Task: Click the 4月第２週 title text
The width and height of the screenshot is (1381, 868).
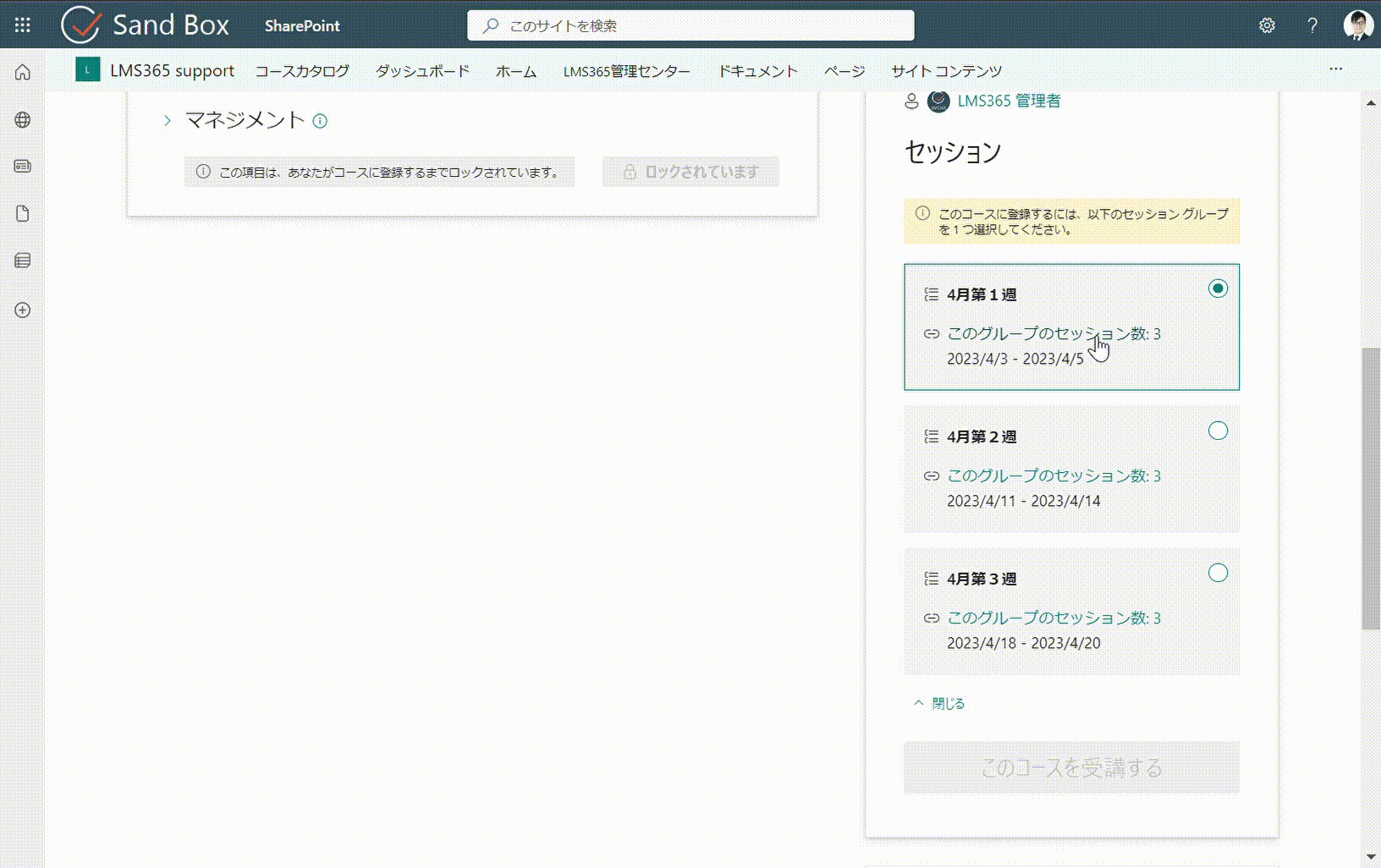Action: (x=982, y=437)
